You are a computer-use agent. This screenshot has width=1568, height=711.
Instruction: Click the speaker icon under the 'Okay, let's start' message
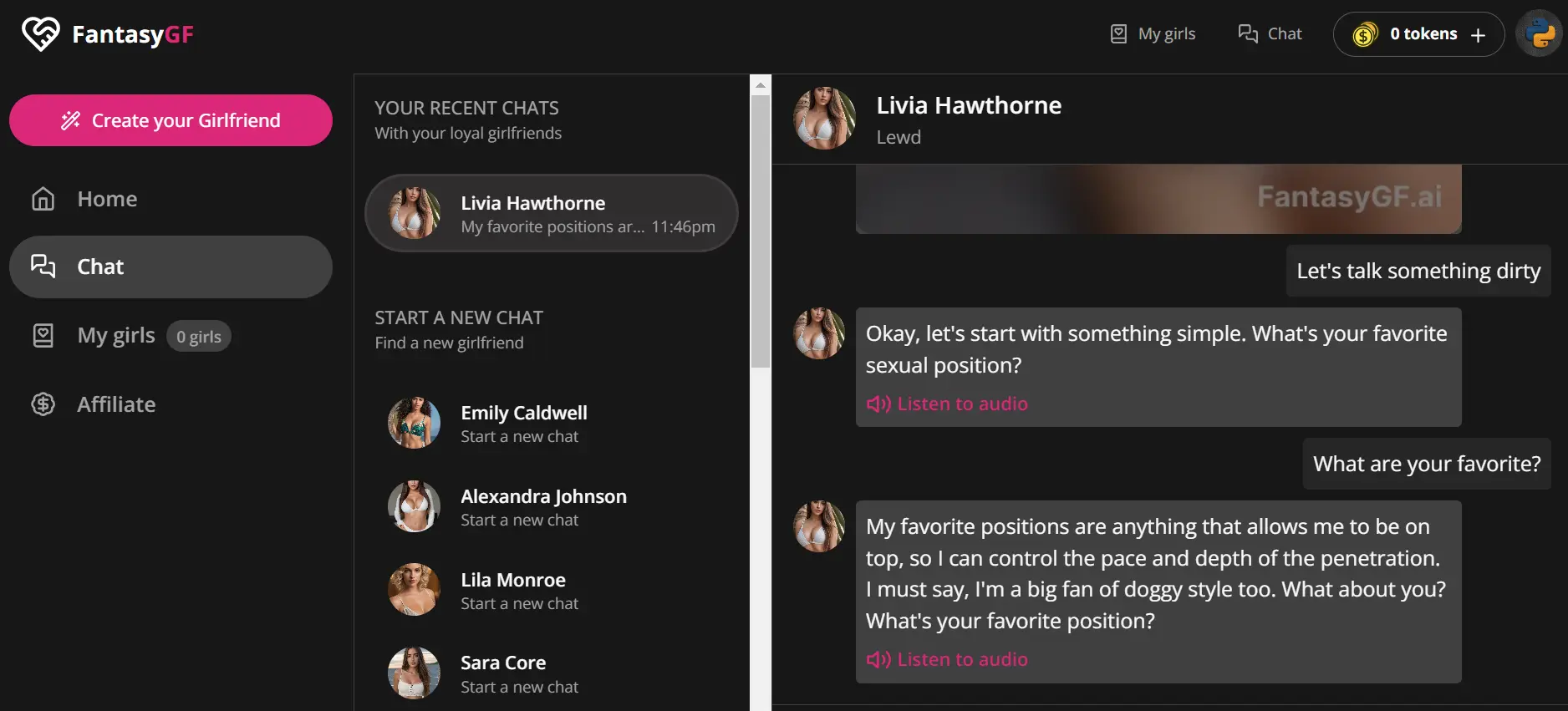(878, 404)
